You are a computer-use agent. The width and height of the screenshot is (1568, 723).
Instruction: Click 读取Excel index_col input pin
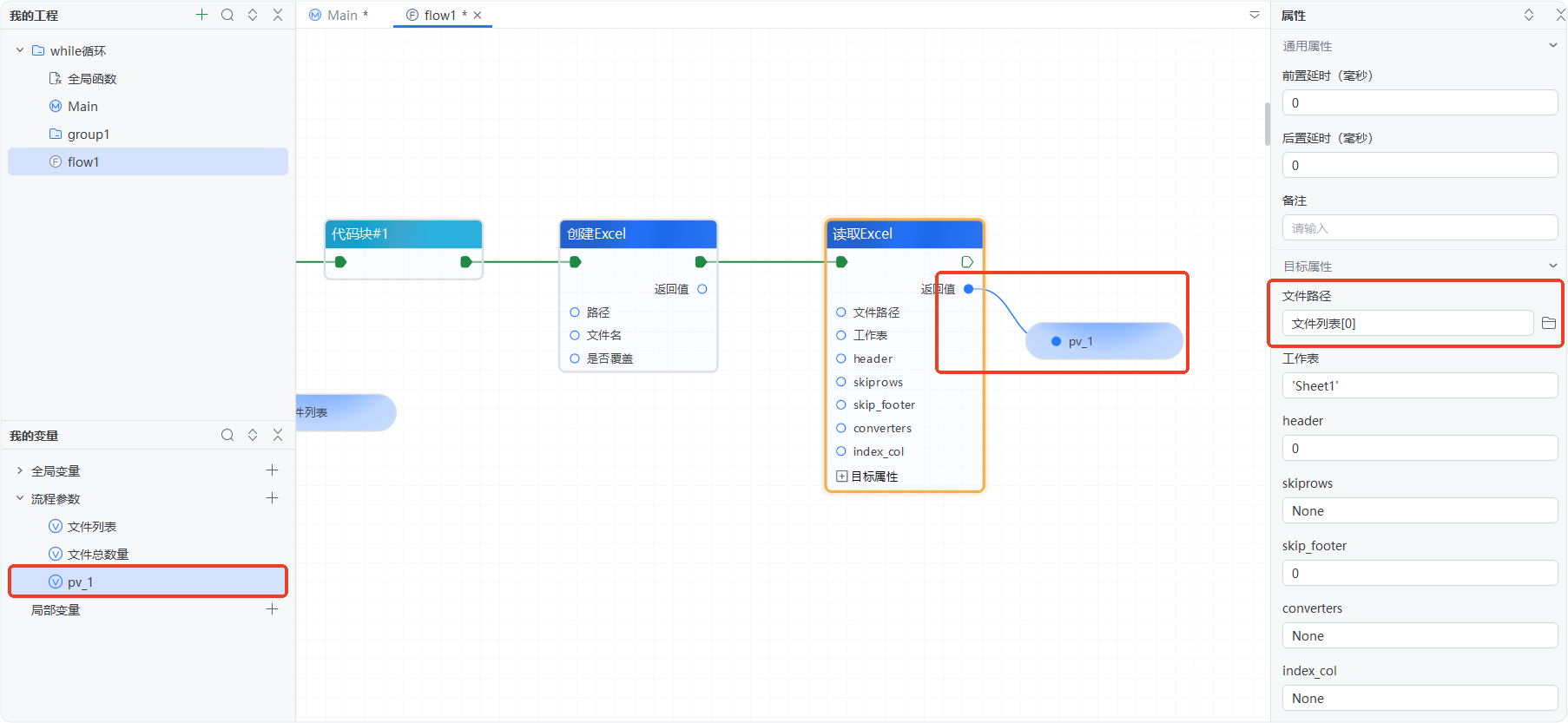pyautogui.click(x=840, y=451)
